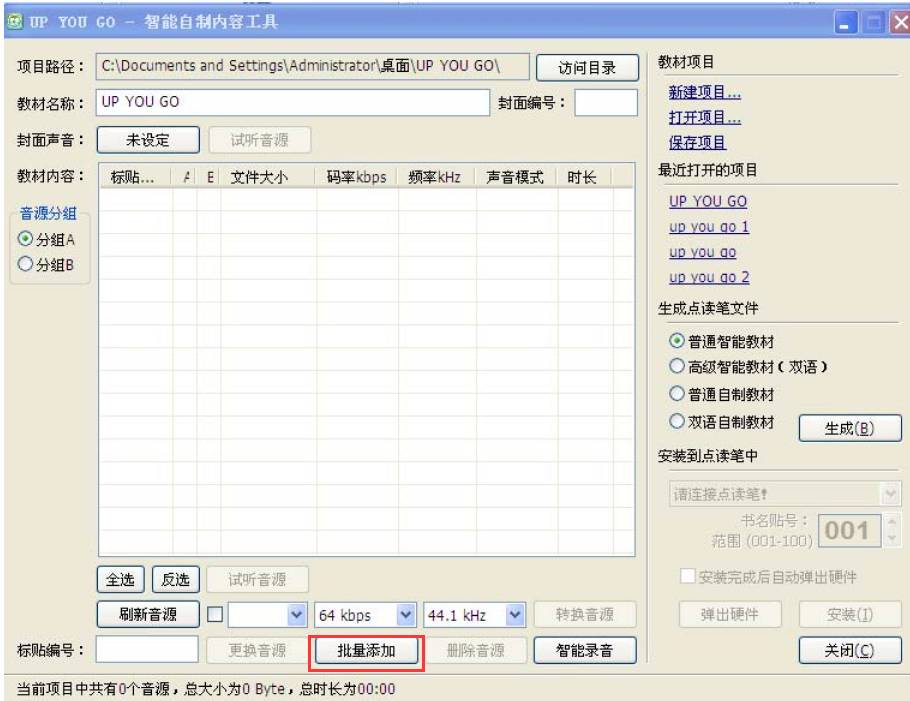Click the 访问目录 button
This screenshot has width=910, height=701.
[x=587, y=68]
